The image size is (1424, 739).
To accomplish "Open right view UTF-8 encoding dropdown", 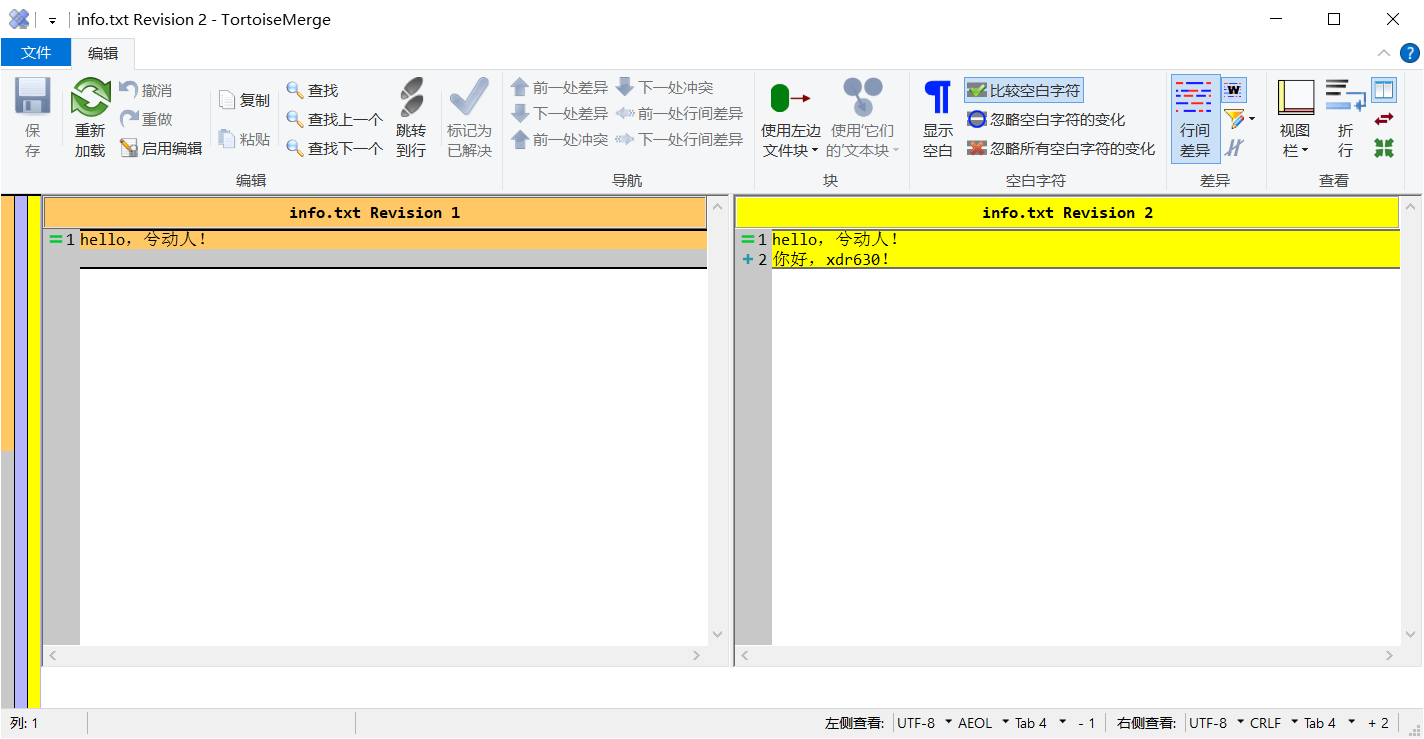I will coord(1215,723).
